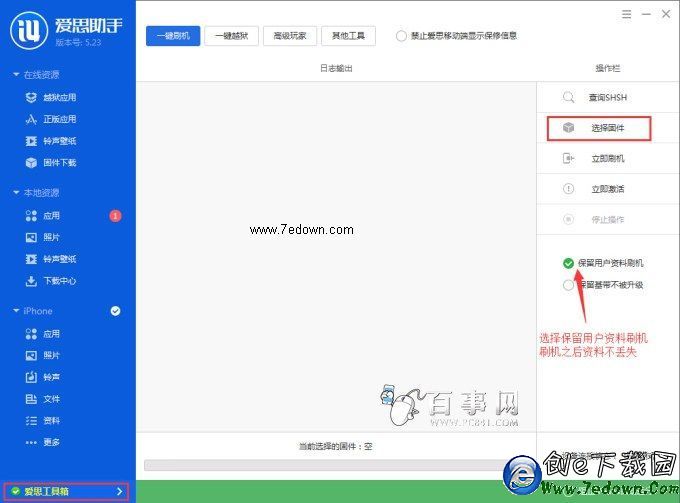Open 应用 icon under iPhone
This screenshot has width=680, height=503.
(31, 334)
